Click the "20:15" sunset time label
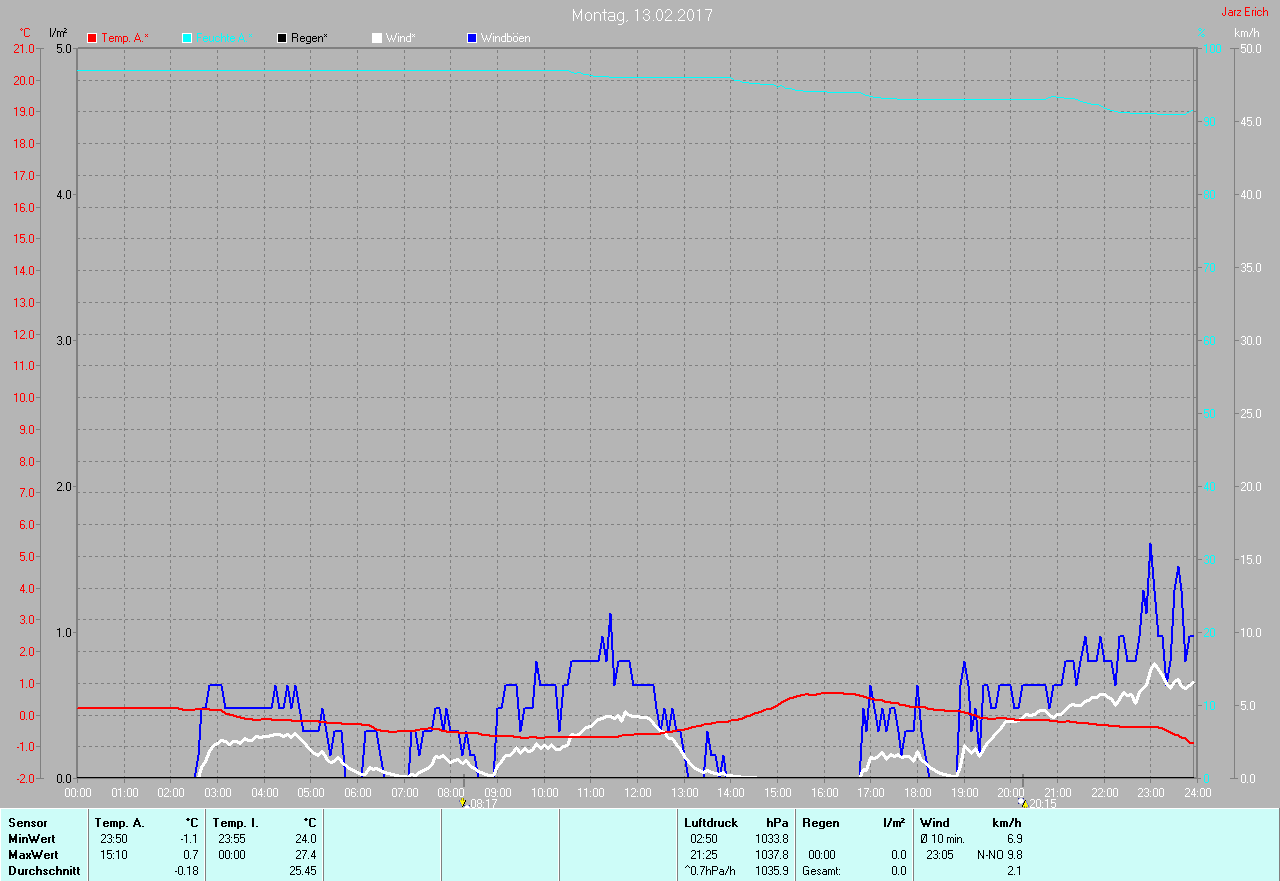Viewport: 1280px width, 881px height. pyautogui.click(x=1043, y=803)
